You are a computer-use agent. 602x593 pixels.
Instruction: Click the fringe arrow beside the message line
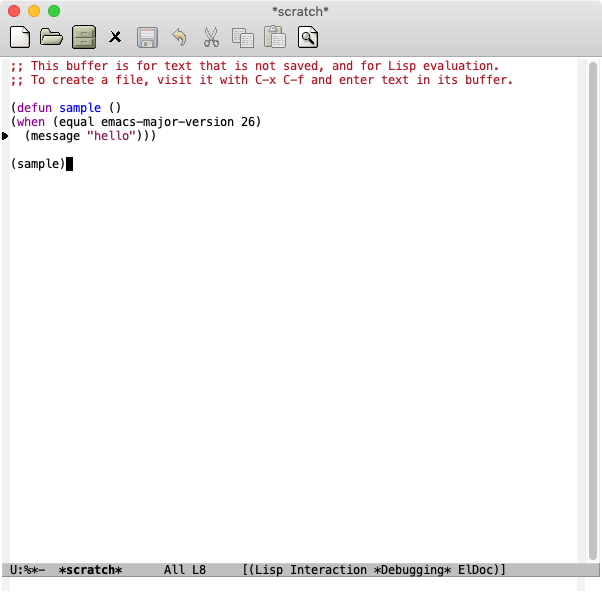tap(5, 136)
